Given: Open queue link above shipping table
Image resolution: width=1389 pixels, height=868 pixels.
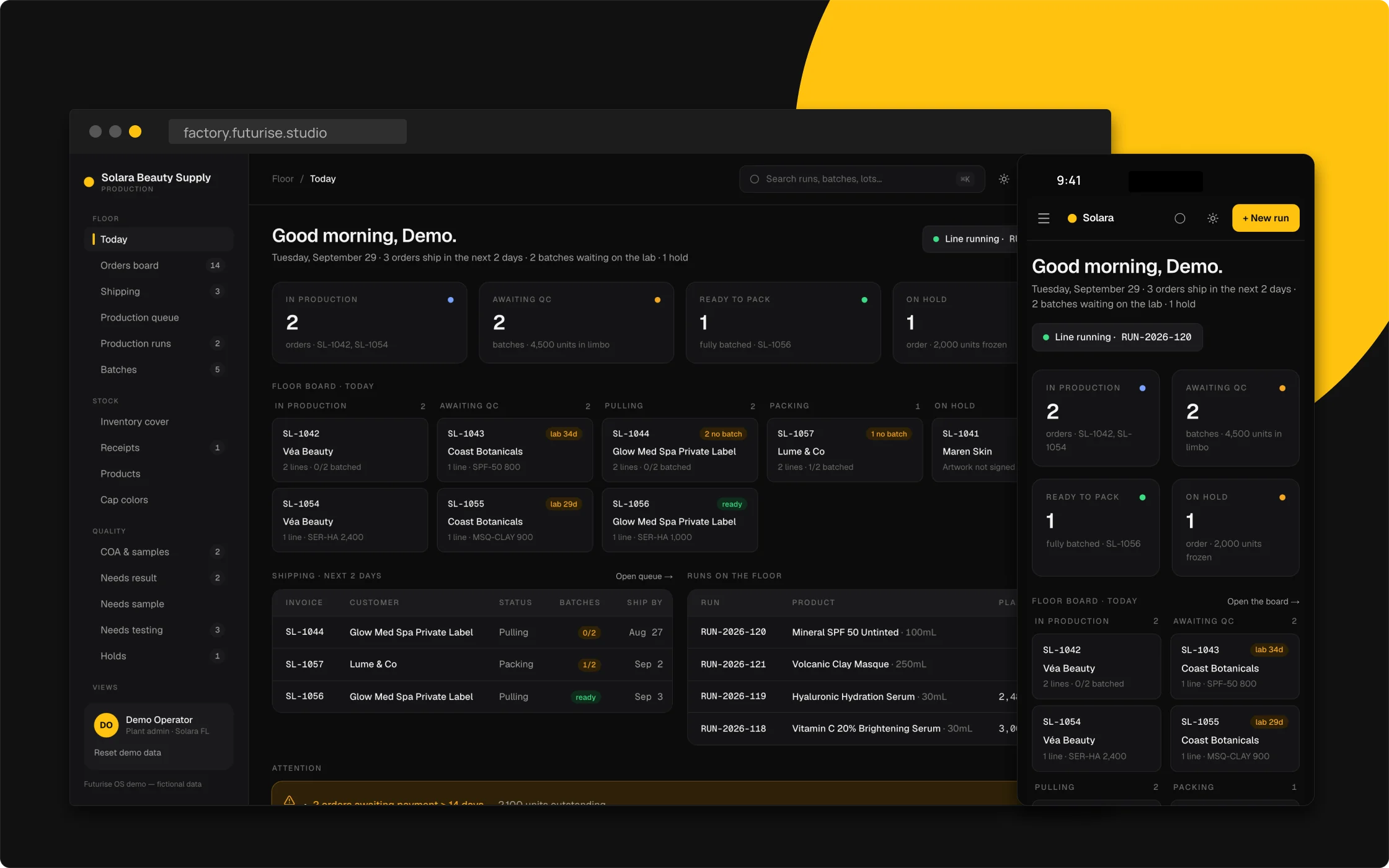Looking at the screenshot, I should coord(644,576).
